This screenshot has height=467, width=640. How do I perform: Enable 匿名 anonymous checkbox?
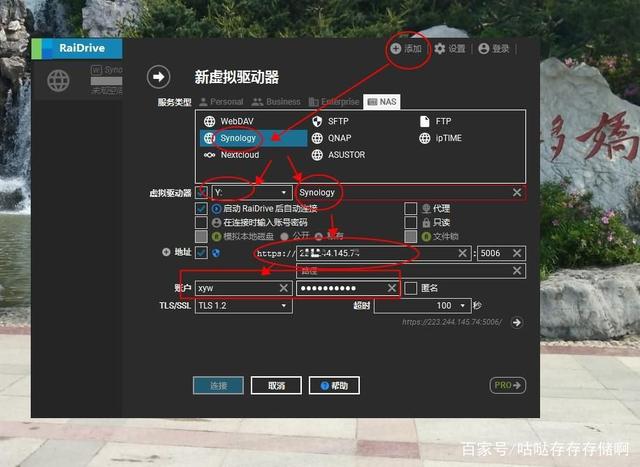411,288
